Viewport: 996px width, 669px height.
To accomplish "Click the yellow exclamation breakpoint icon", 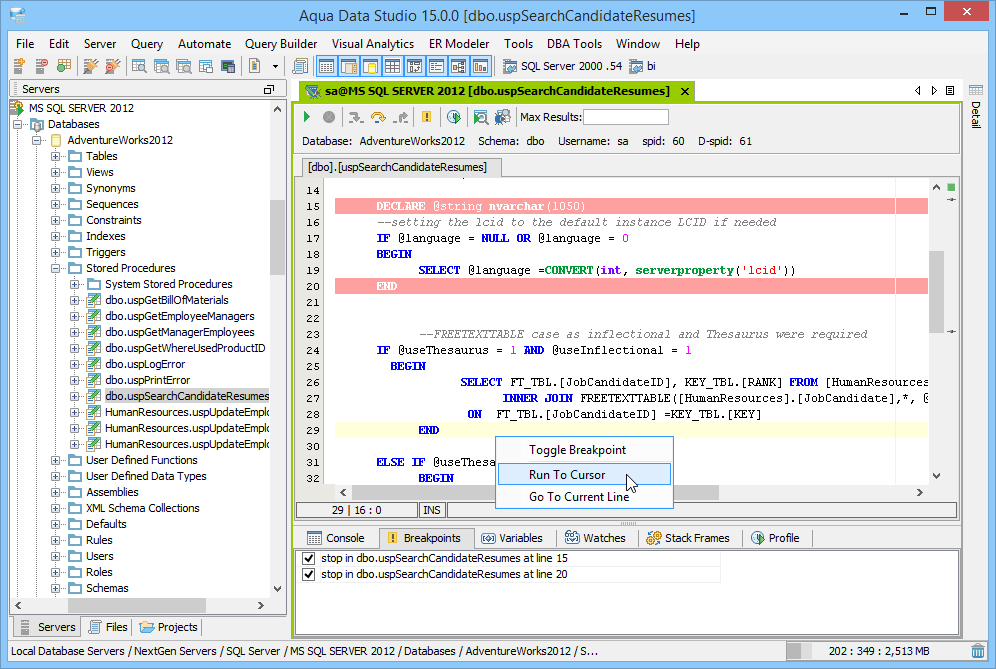I will click(x=427, y=117).
